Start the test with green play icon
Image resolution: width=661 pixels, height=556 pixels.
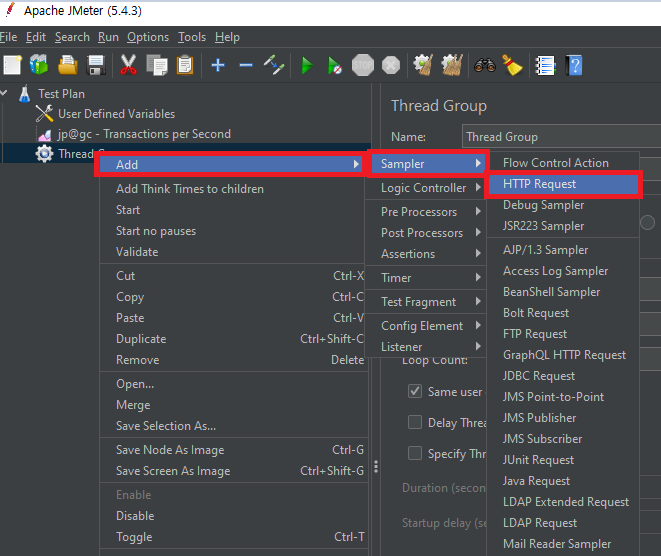pyautogui.click(x=307, y=65)
